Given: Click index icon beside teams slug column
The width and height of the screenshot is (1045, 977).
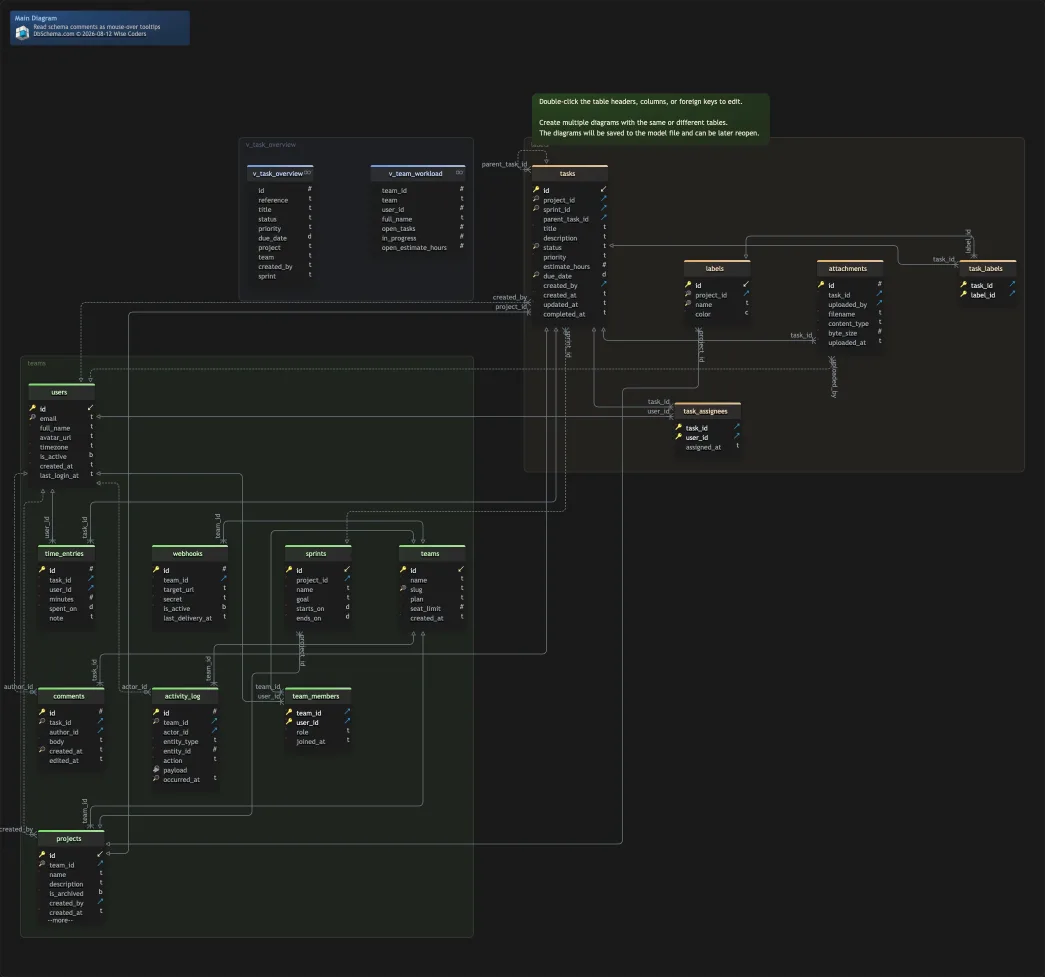Looking at the screenshot, I should pyautogui.click(x=403, y=589).
